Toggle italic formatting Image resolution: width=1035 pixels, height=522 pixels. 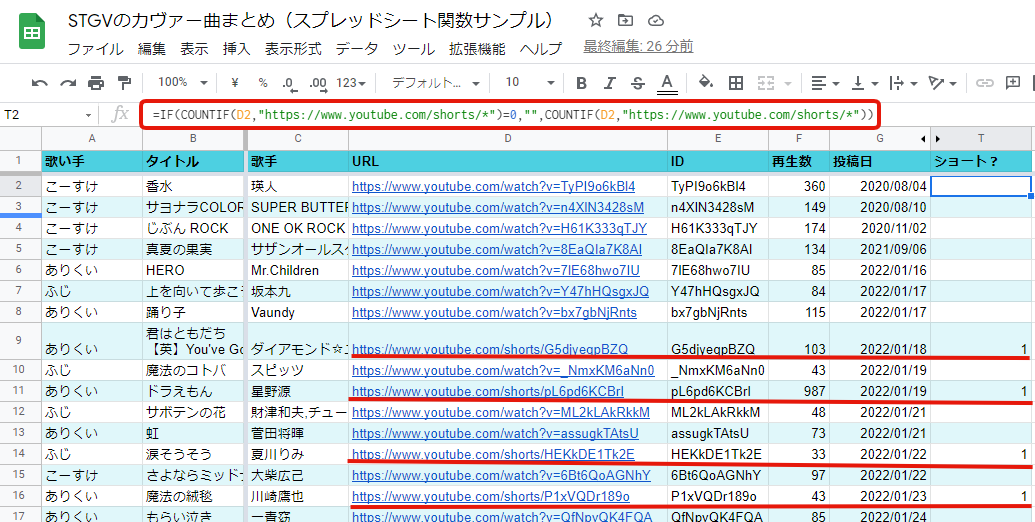(609, 83)
